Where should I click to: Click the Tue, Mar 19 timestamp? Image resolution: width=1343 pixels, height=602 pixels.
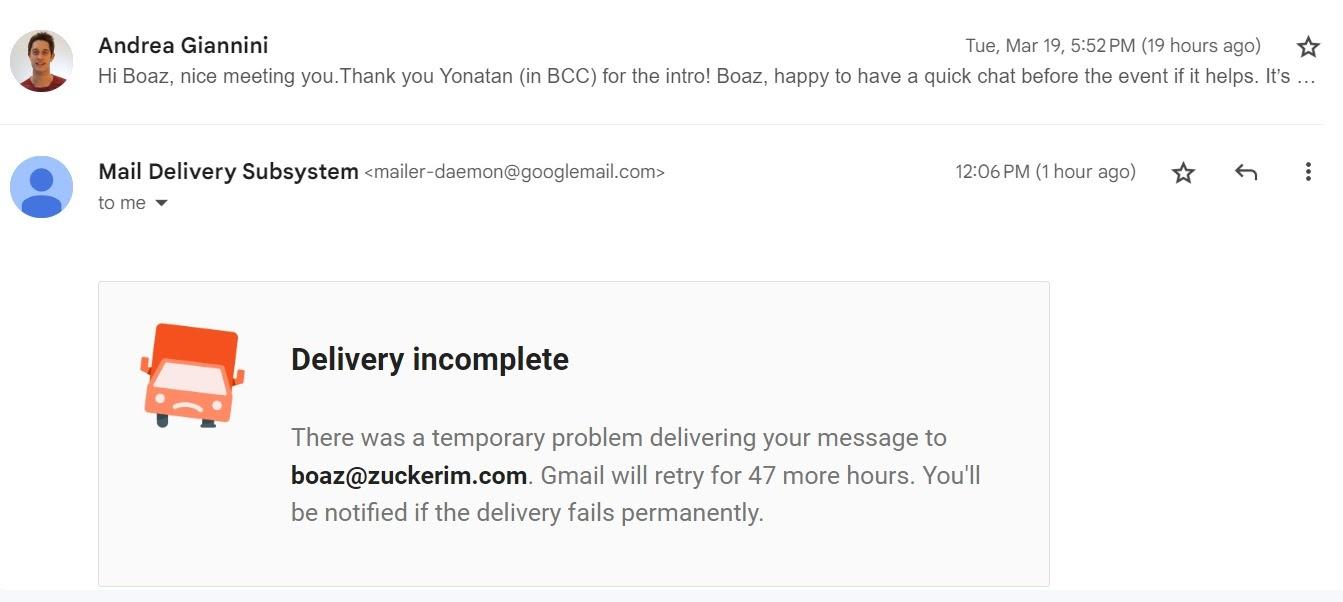(1112, 46)
